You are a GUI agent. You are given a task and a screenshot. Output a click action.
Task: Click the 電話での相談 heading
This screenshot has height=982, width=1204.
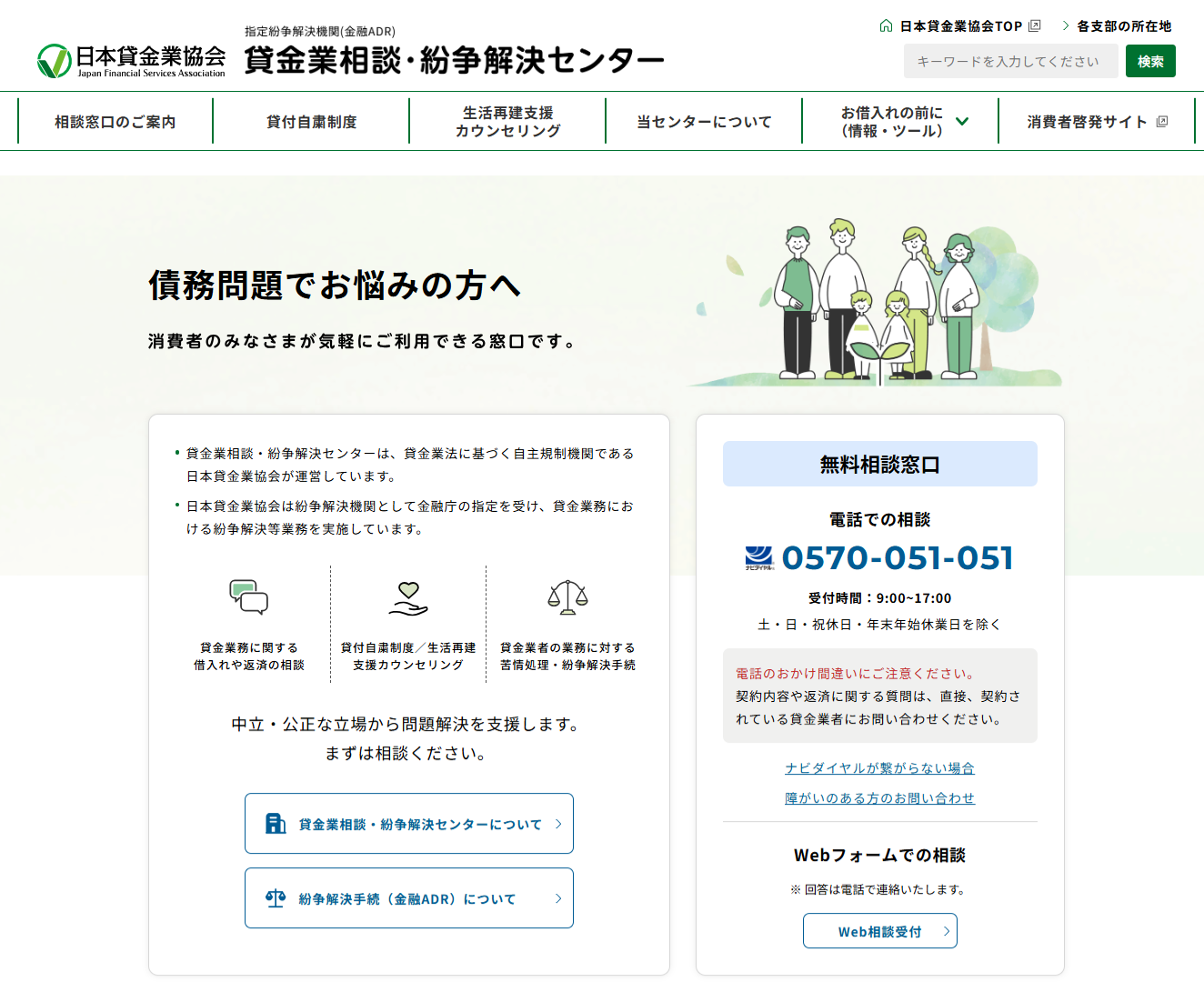tap(880, 519)
